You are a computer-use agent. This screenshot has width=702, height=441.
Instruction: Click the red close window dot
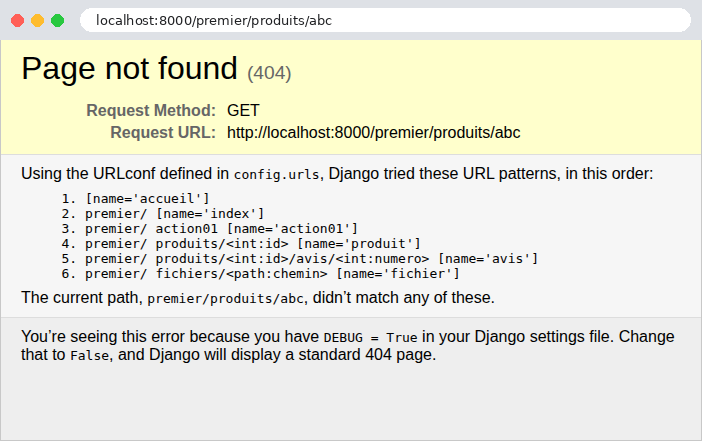pos(17,21)
